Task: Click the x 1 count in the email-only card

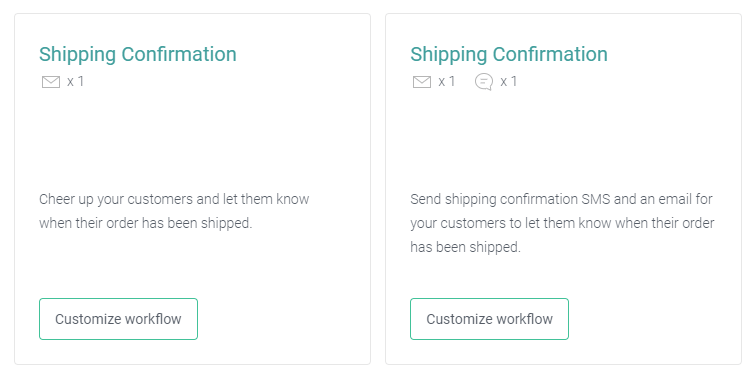Action: pyautogui.click(x=75, y=81)
